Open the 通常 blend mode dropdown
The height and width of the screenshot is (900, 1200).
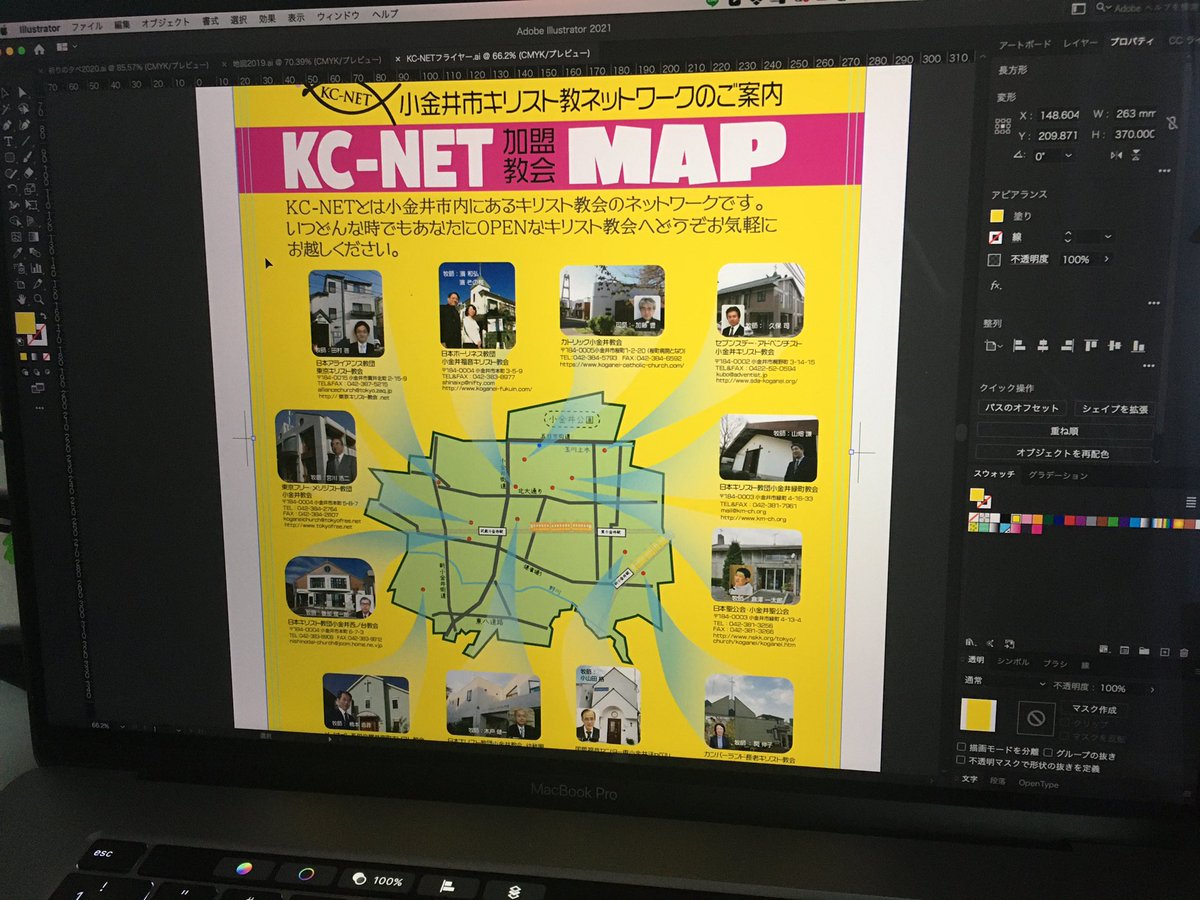tap(1005, 683)
